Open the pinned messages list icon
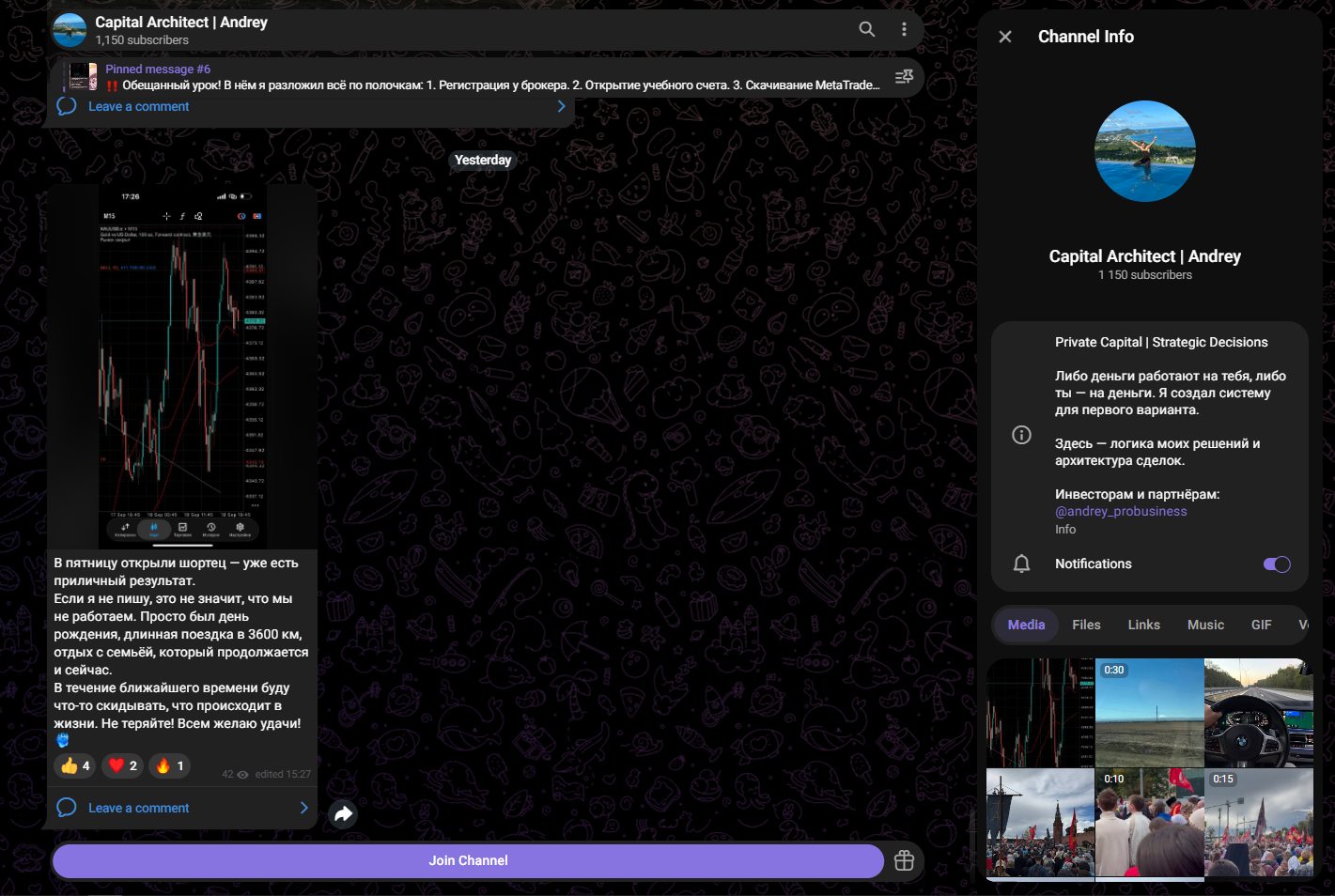This screenshot has height=896, width=1335. [x=904, y=77]
